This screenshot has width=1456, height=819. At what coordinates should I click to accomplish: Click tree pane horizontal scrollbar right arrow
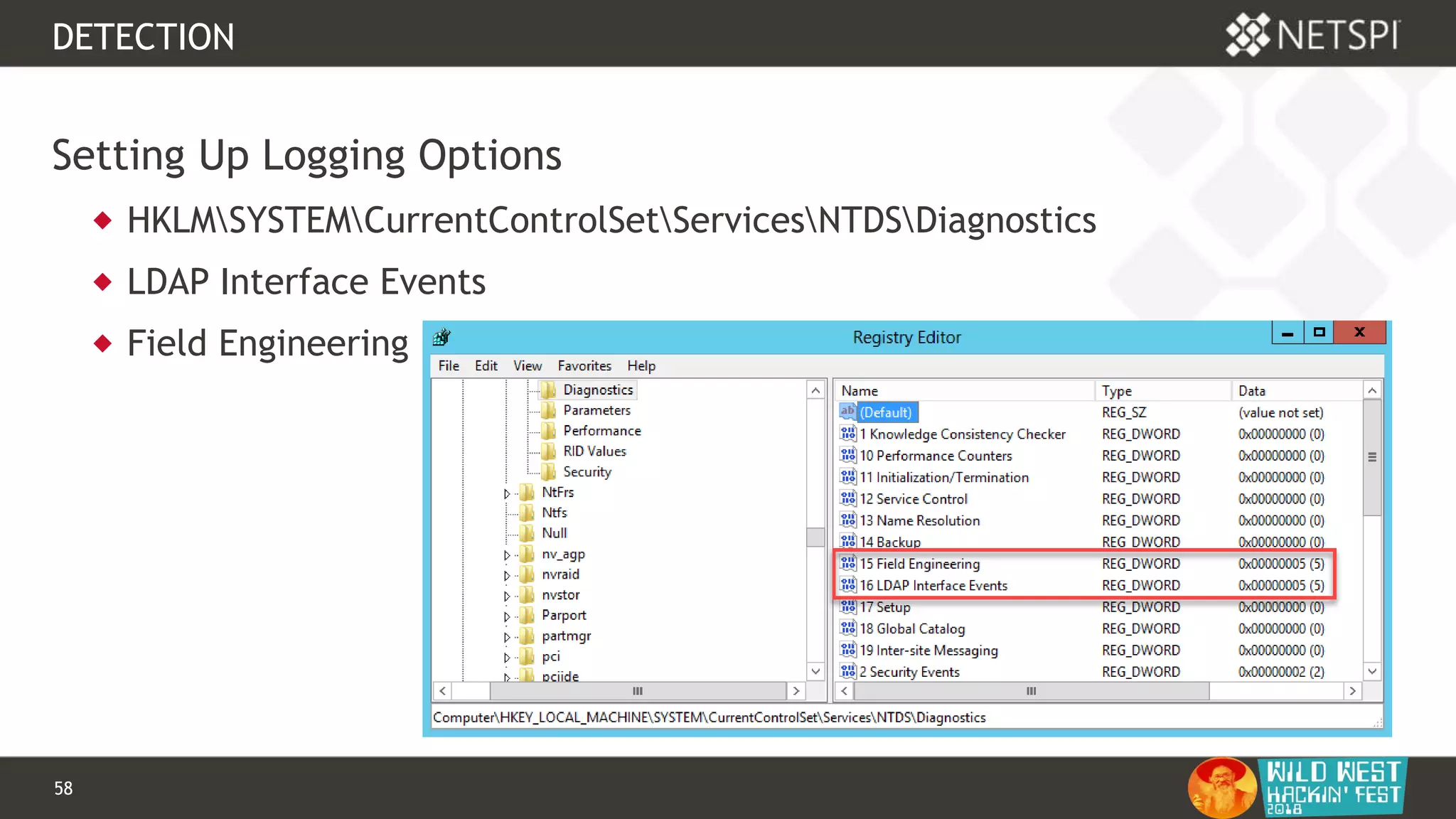[796, 690]
